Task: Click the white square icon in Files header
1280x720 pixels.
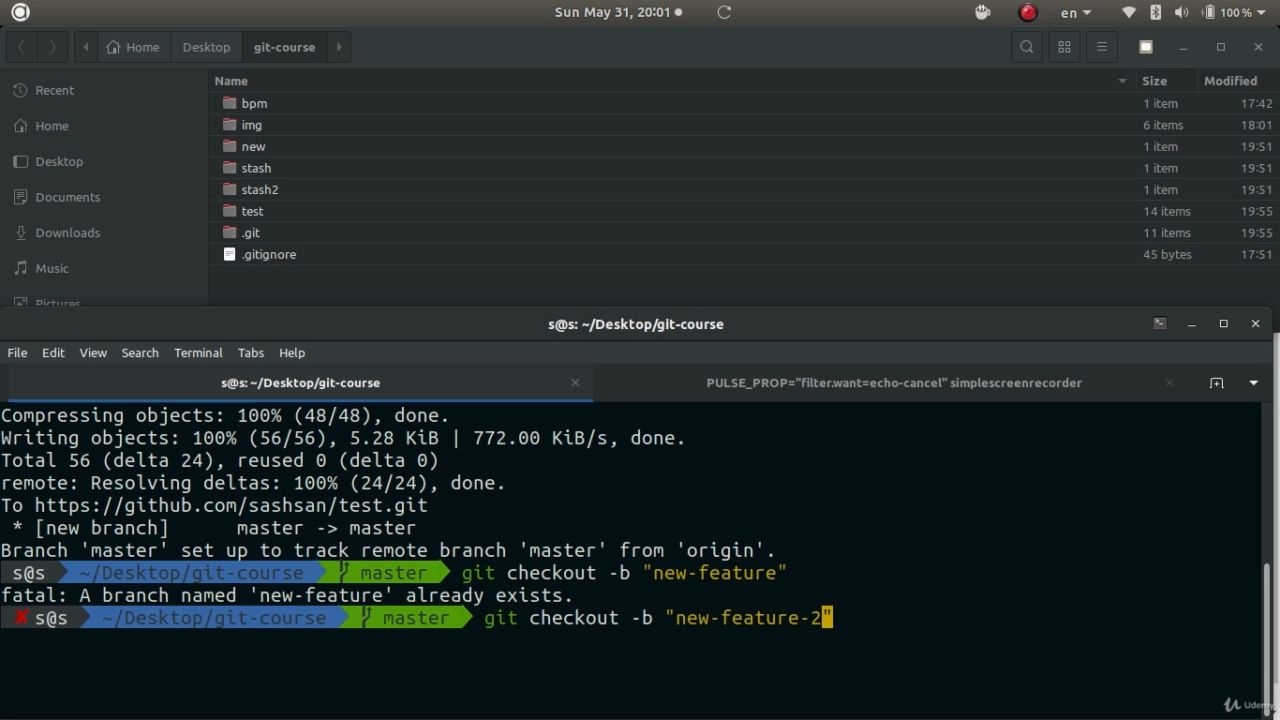Action: coord(1146,47)
